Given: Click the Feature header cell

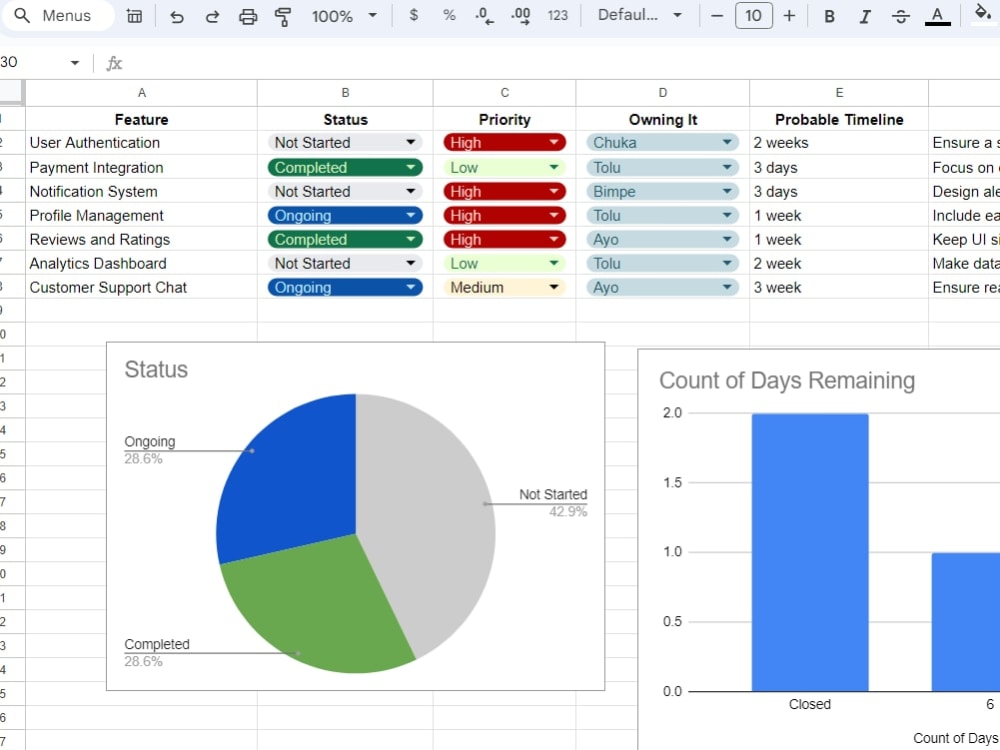Looking at the screenshot, I should tap(142, 119).
